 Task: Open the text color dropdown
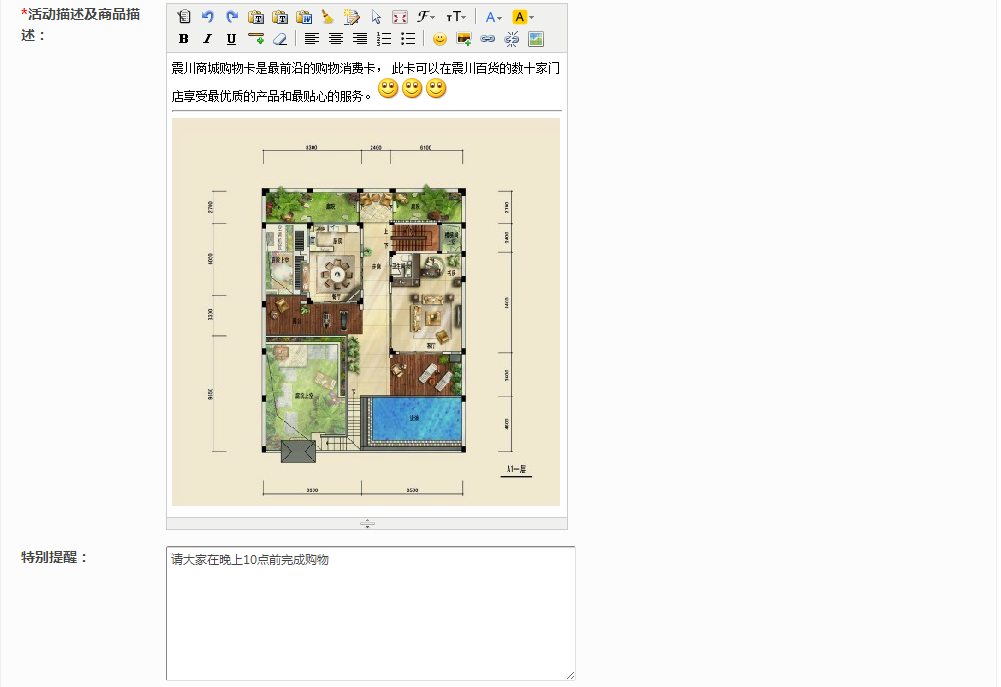coord(494,17)
